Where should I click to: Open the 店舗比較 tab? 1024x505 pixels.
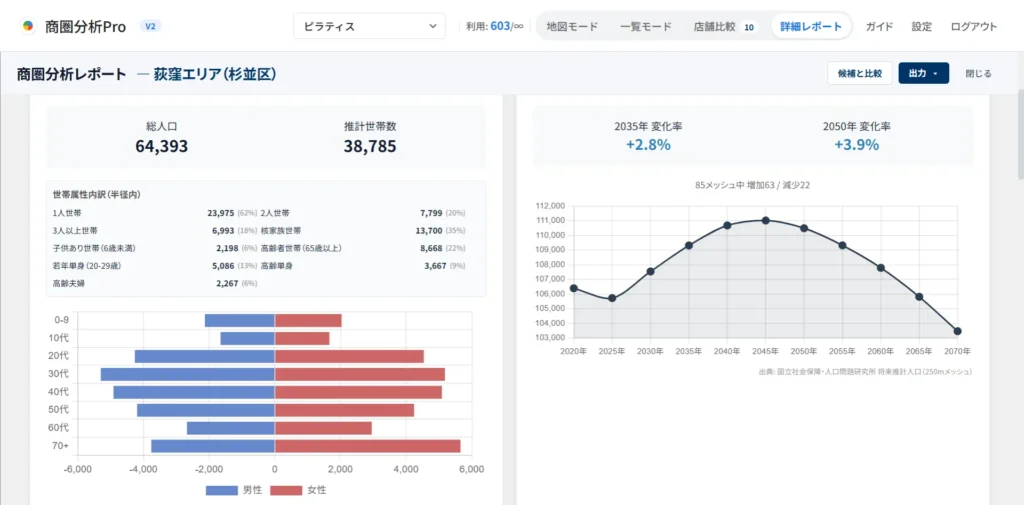tap(714, 27)
